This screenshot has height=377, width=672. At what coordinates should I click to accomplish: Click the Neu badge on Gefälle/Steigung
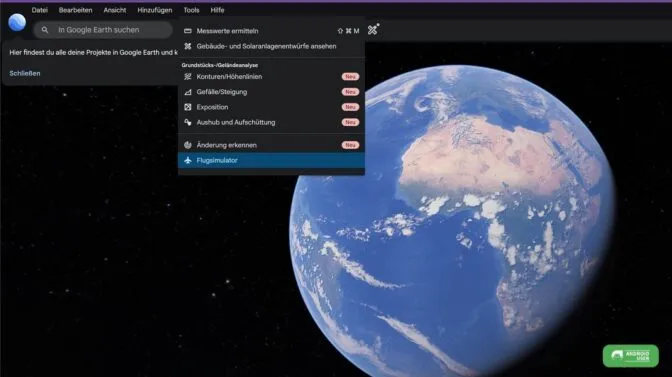350,92
